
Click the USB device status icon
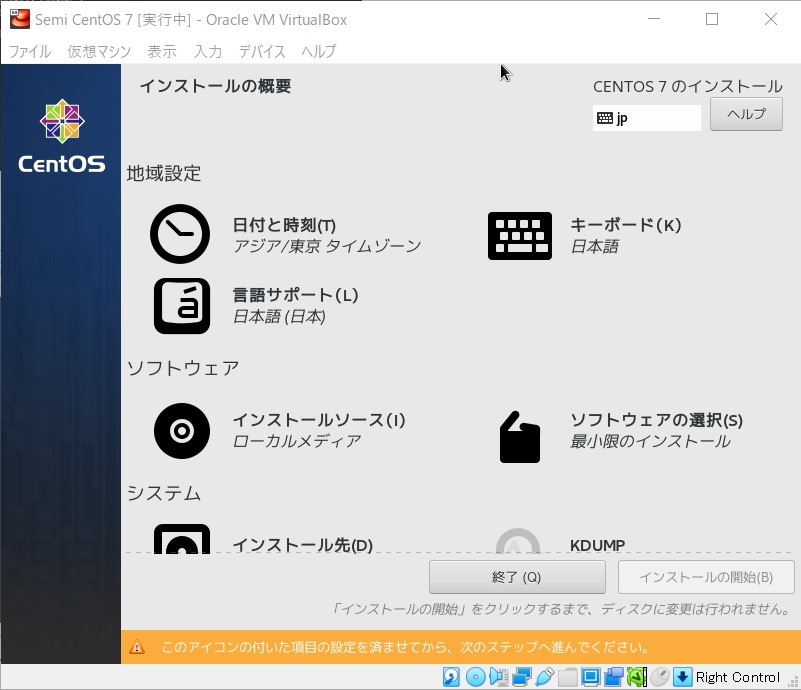(545, 677)
